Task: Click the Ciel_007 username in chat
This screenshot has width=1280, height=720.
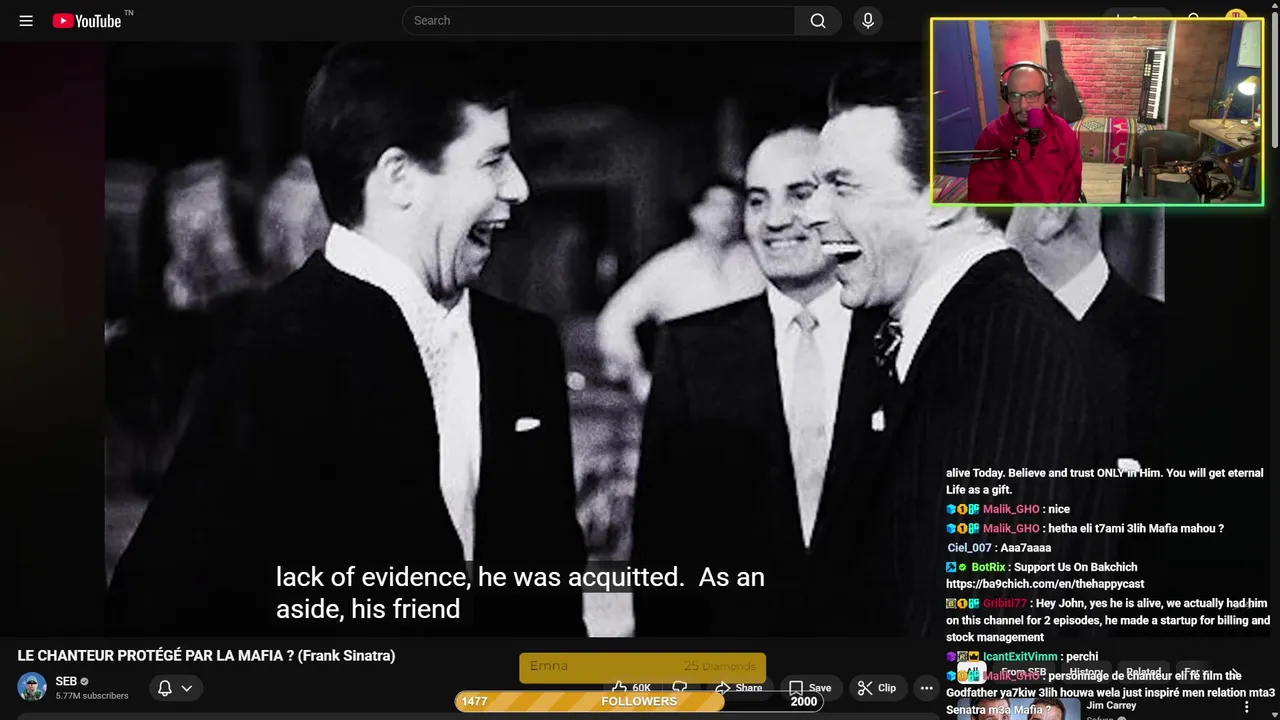Action: click(969, 548)
